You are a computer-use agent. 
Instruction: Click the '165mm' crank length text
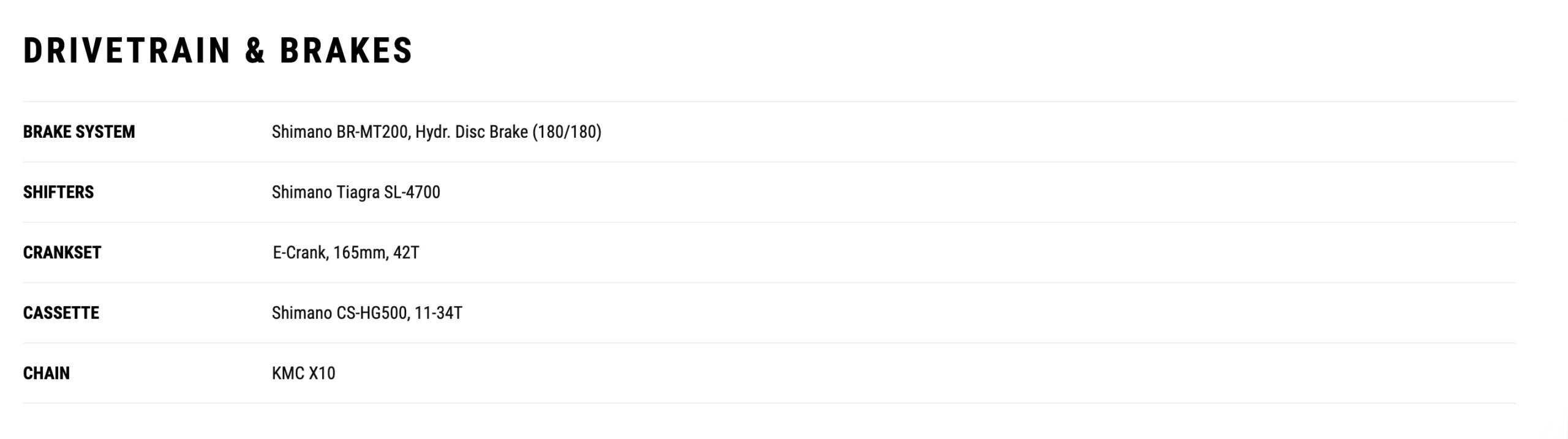coord(360,252)
